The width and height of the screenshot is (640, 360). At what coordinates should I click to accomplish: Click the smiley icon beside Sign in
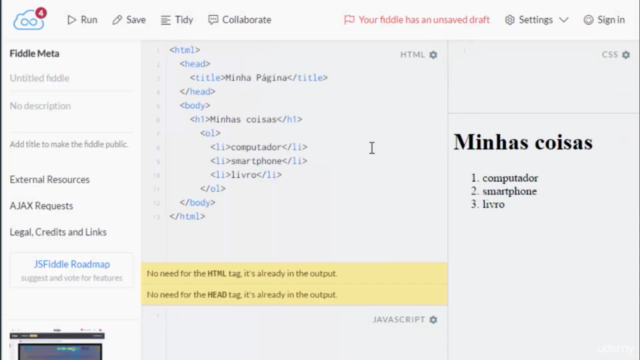[588, 20]
